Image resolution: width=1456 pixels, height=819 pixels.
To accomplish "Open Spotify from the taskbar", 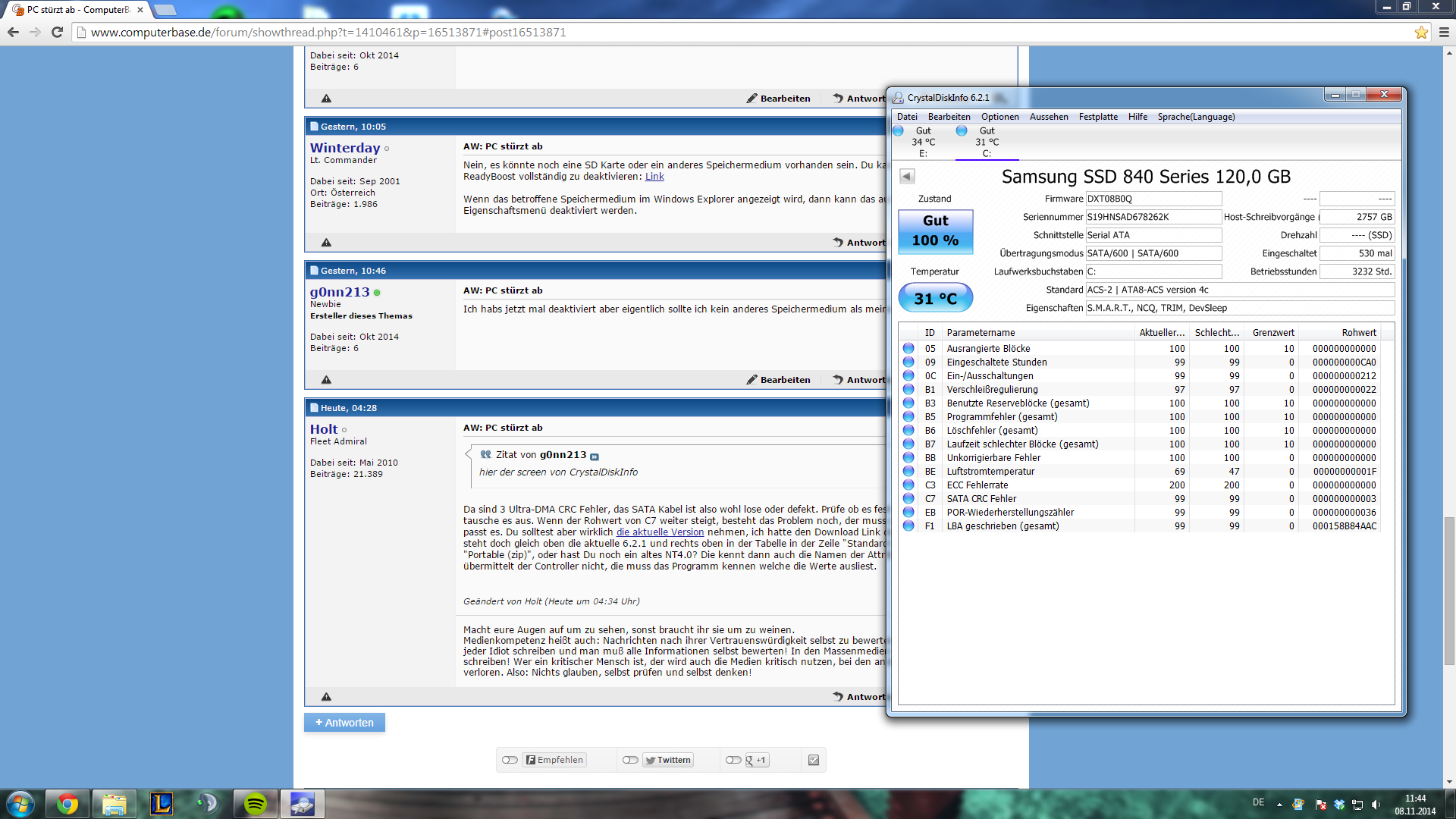I will click(x=256, y=804).
